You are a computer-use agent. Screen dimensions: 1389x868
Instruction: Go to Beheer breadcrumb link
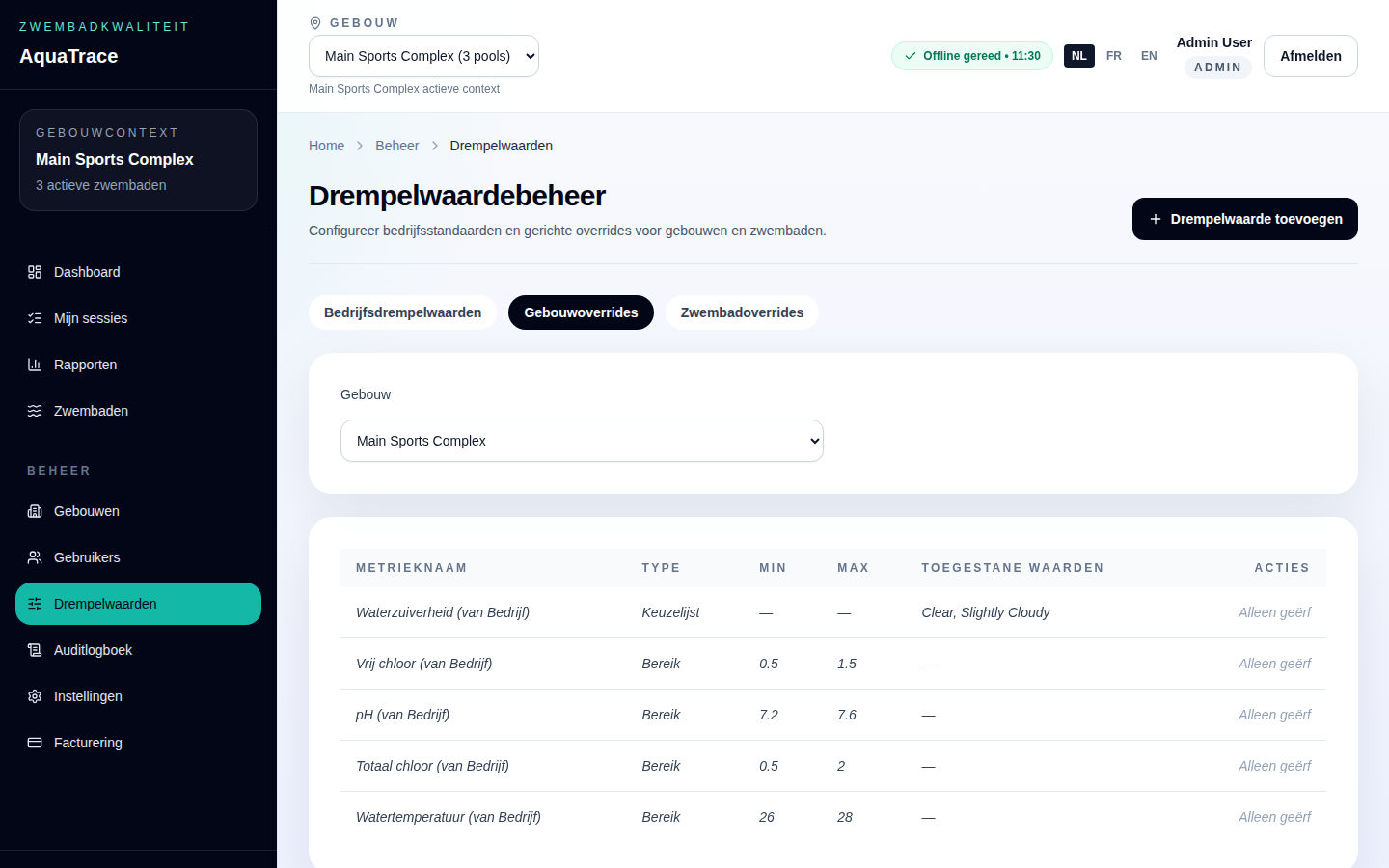pos(397,146)
